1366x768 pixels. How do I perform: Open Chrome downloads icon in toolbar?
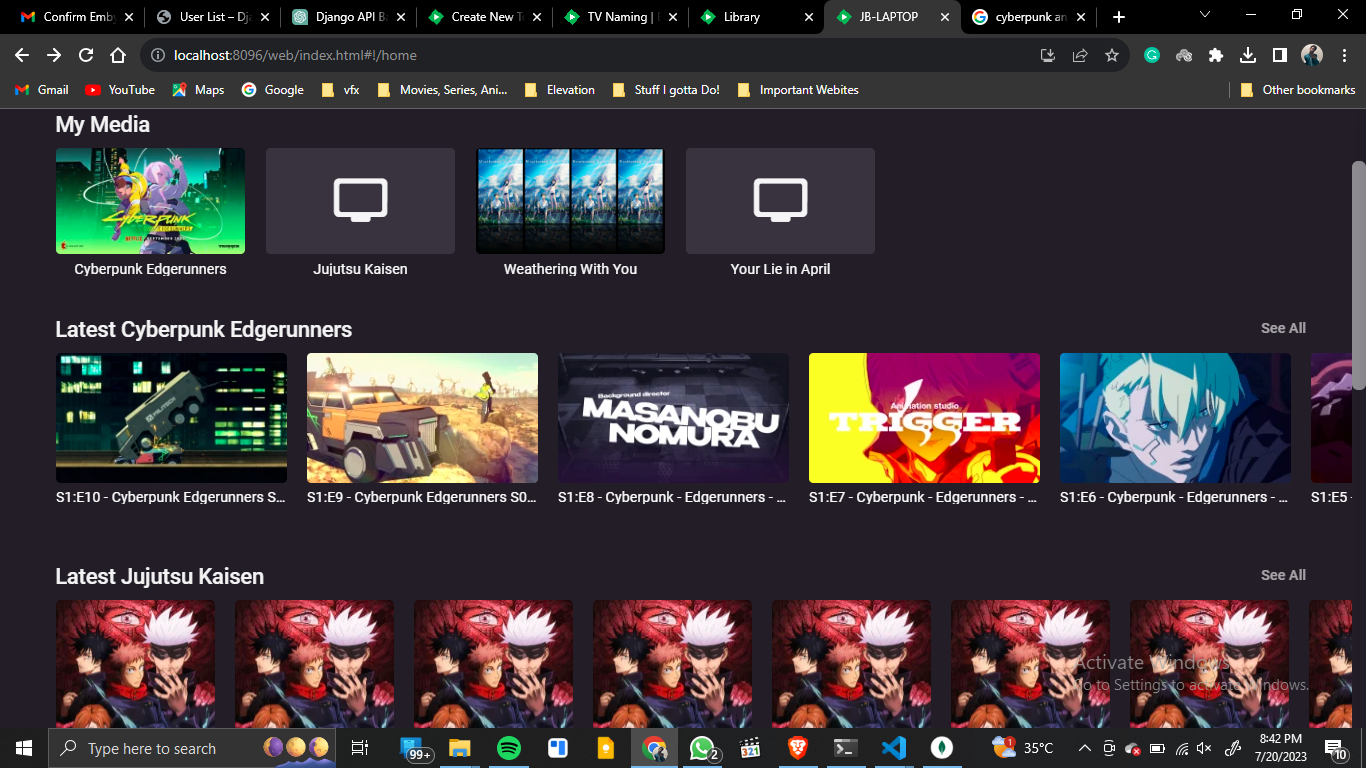[1248, 56]
